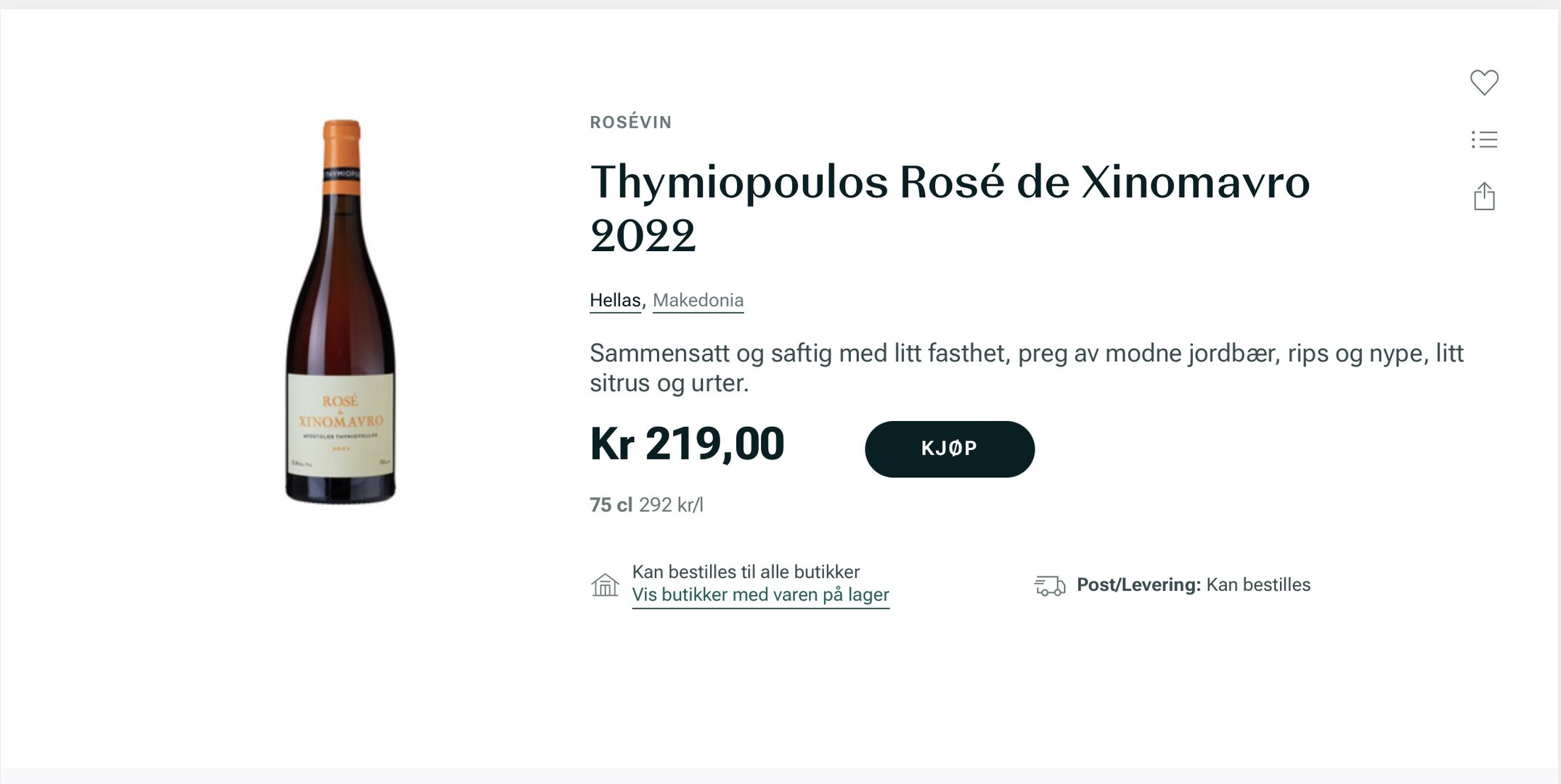Click 'Kan bestilles til alle butikker' text
This screenshot has height=784, width=1561.
click(x=746, y=572)
